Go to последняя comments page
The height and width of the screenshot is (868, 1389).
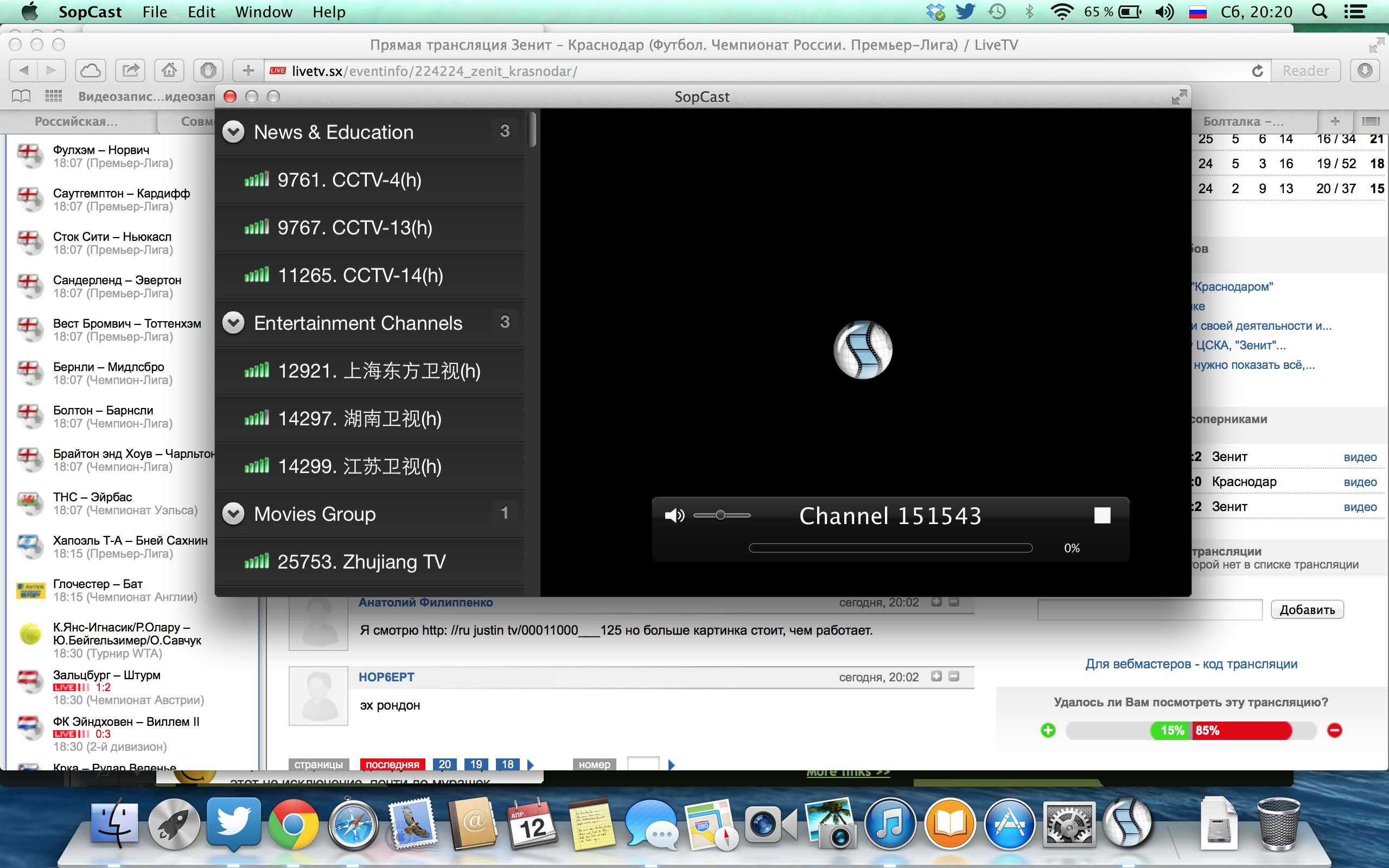tap(393, 764)
